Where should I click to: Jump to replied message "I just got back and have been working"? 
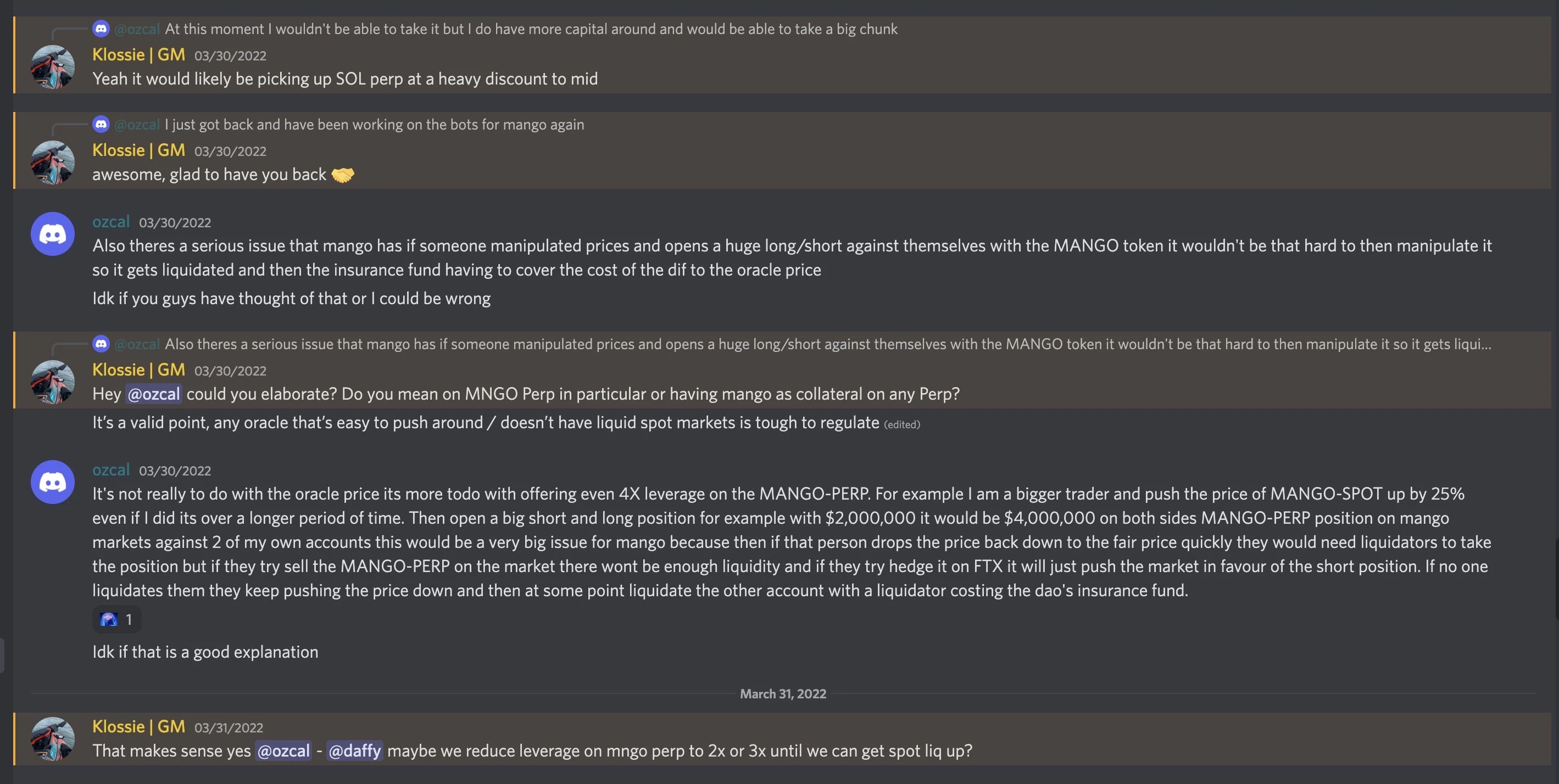374,125
